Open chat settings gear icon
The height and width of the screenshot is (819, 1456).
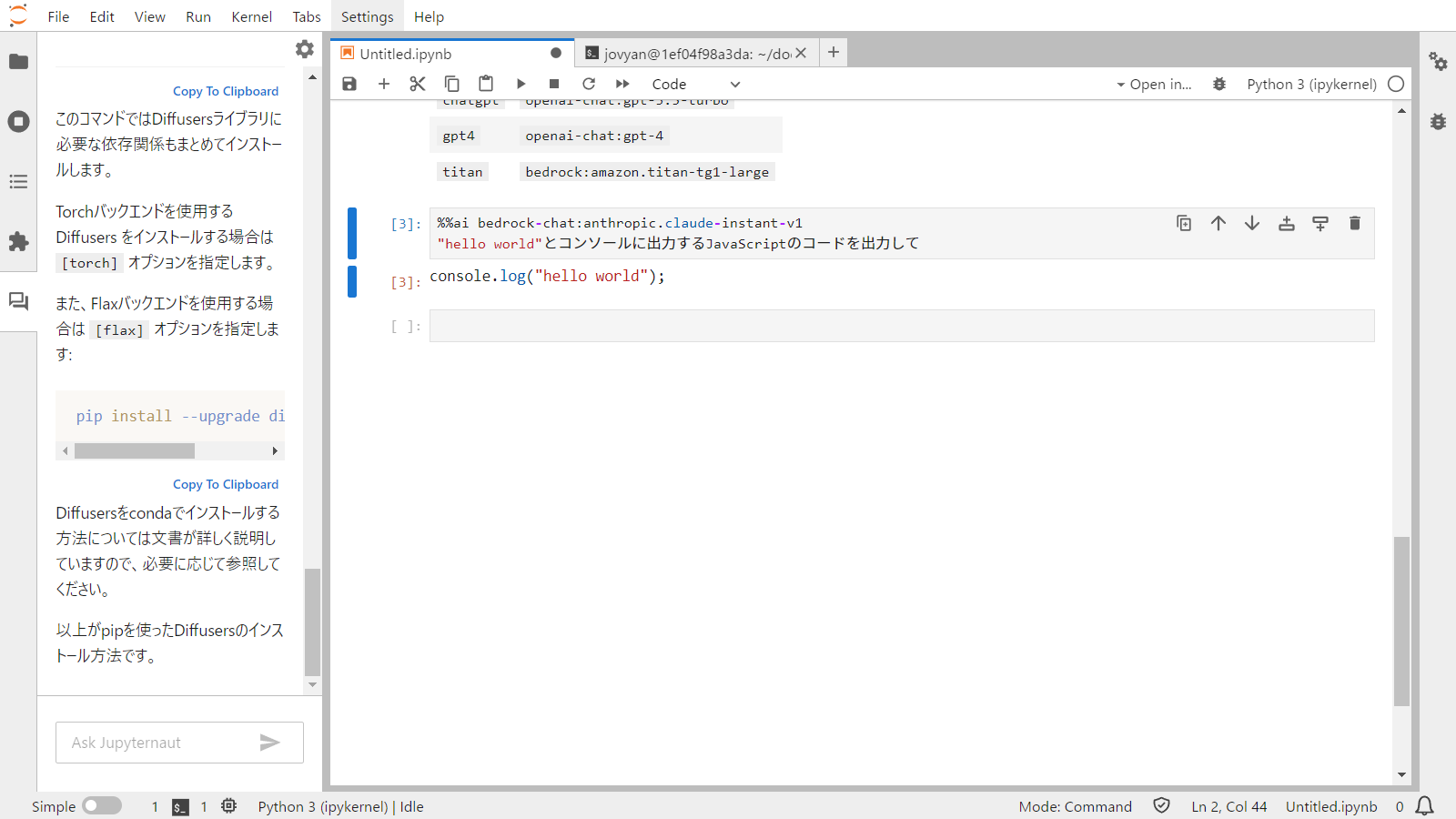coord(305,49)
